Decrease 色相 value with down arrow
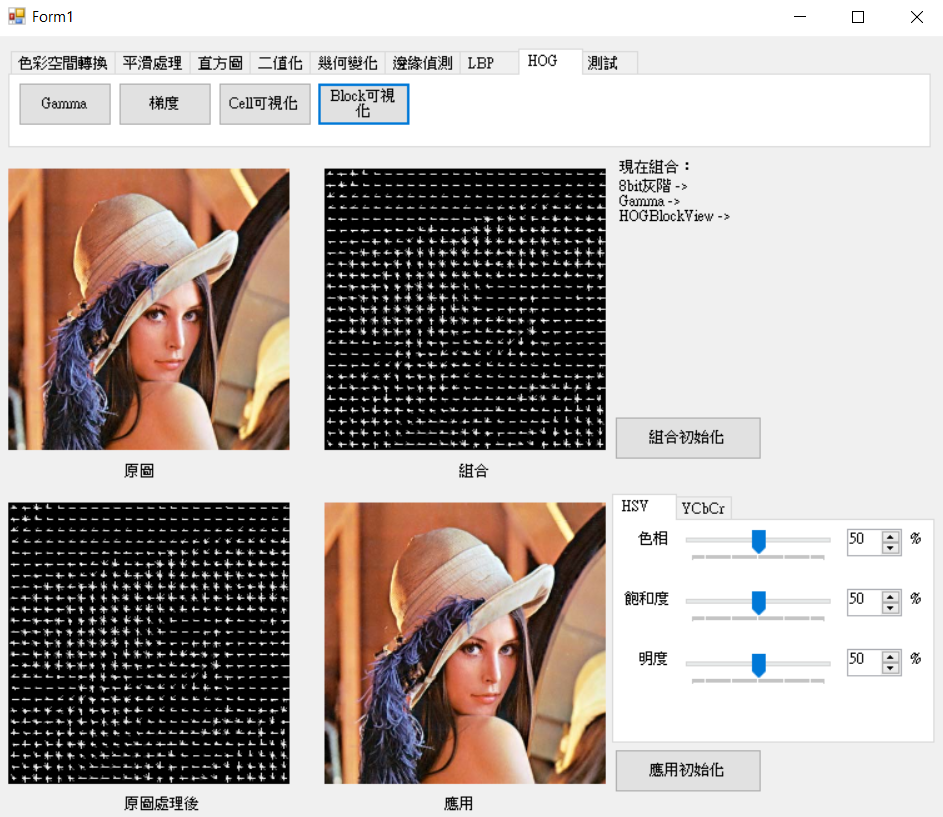Screen dimensions: 943x817 tap(891, 547)
